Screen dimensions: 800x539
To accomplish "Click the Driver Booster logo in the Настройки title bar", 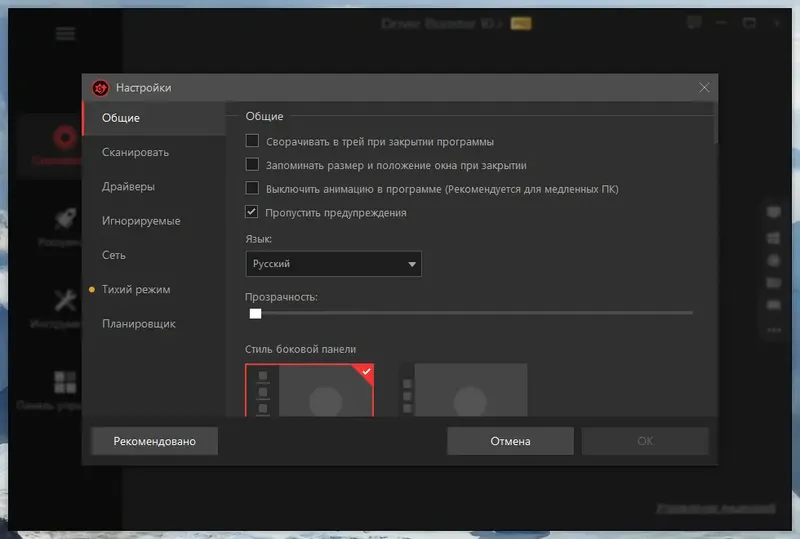I will tap(101, 88).
